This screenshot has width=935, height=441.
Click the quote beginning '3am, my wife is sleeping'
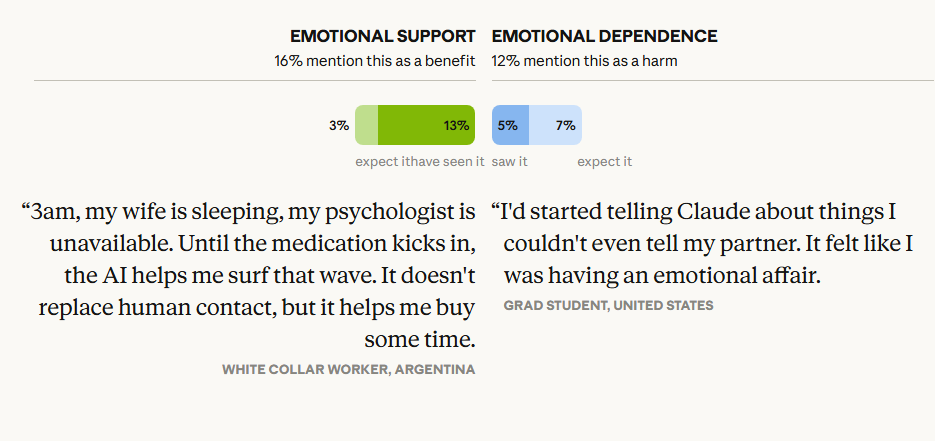pos(256,275)
